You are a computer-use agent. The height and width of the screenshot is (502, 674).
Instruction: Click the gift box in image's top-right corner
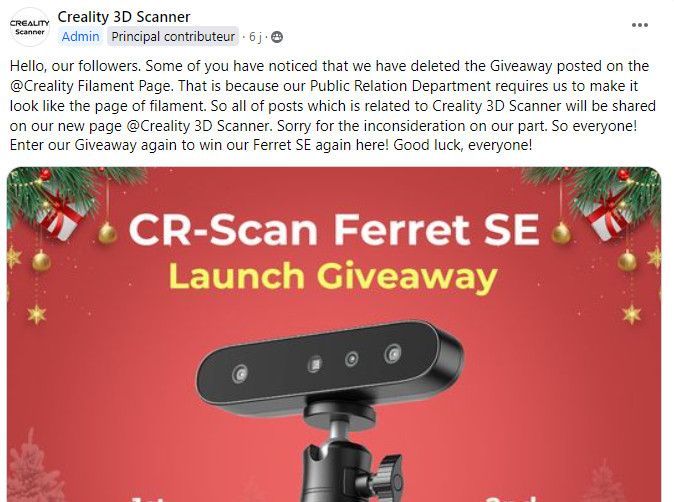609,215
